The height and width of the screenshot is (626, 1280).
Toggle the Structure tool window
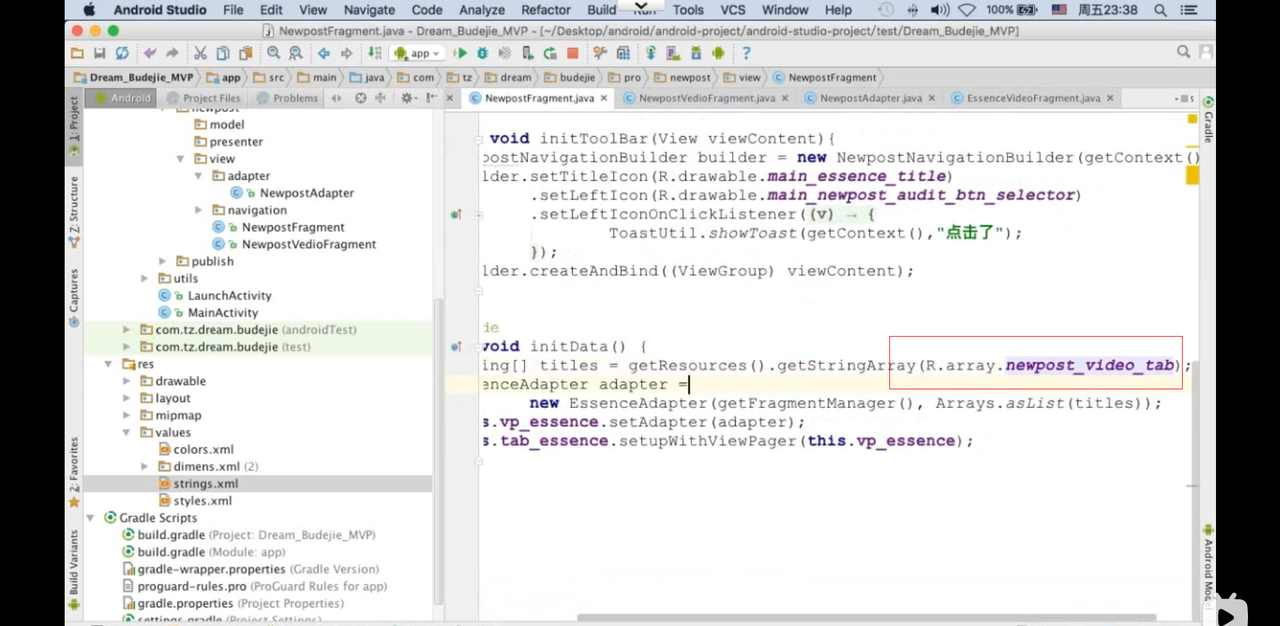coord(74,212)
